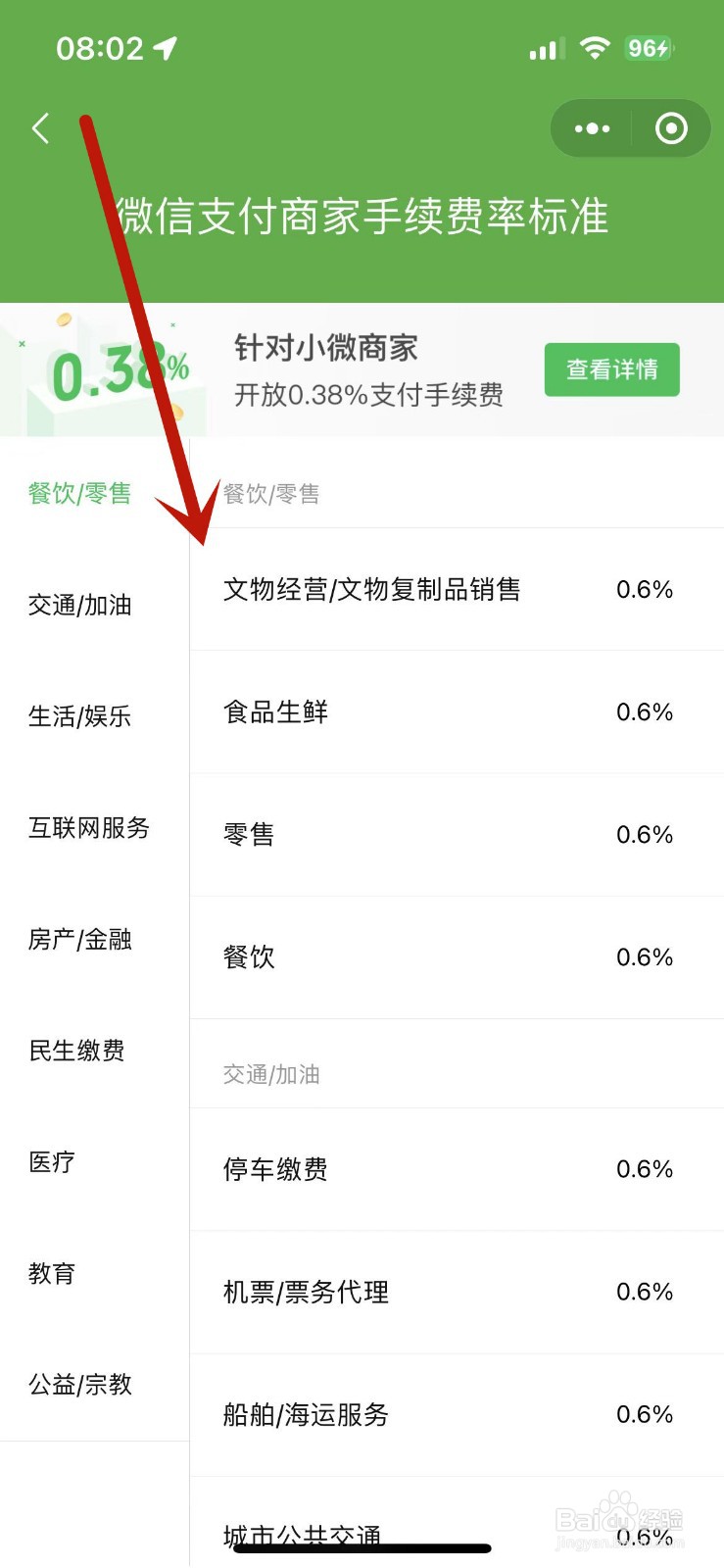The width and height of the screenshot is (724, 1568).
Task: Open the 民生缴费 category
Action: coord(77,1051)
